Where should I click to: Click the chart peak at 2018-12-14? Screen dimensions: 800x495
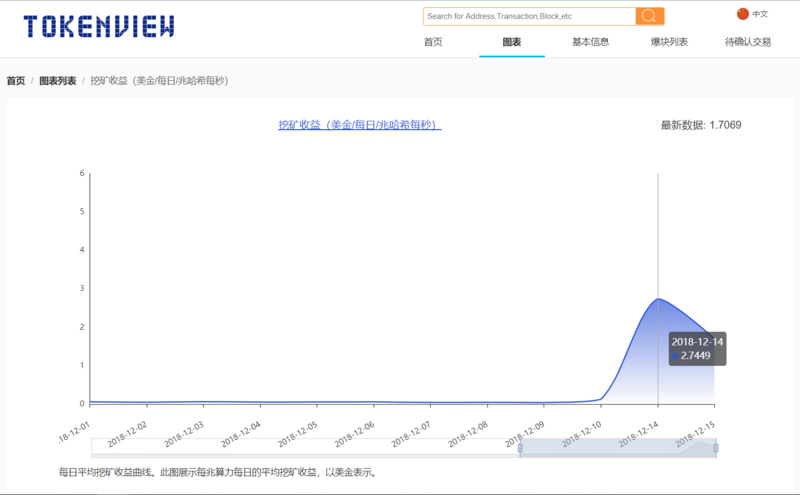(657, 299)
